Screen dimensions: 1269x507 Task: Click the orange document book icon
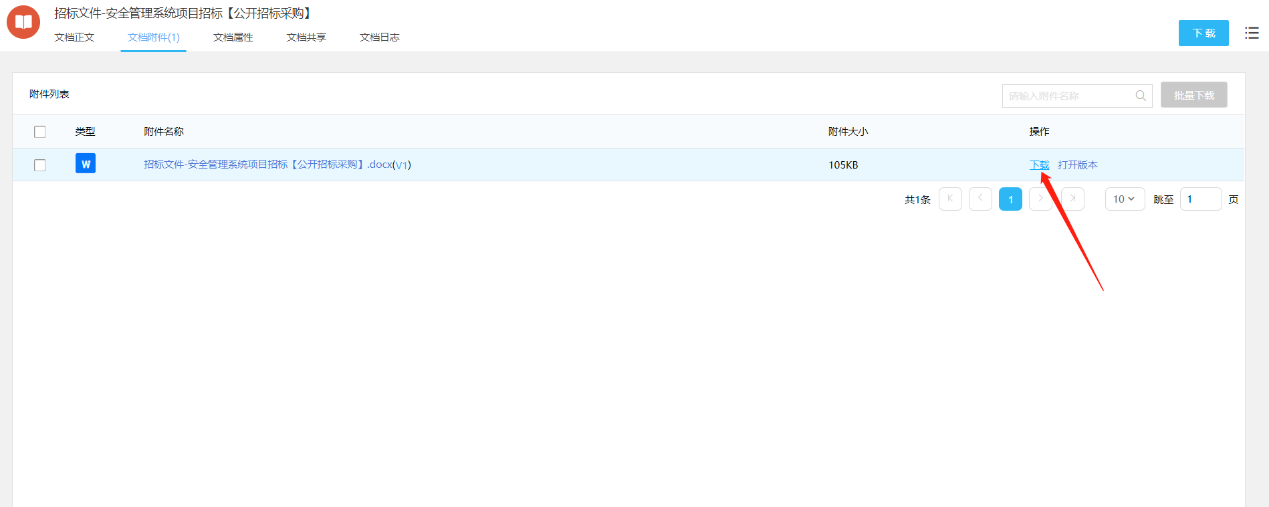[23, 22]
